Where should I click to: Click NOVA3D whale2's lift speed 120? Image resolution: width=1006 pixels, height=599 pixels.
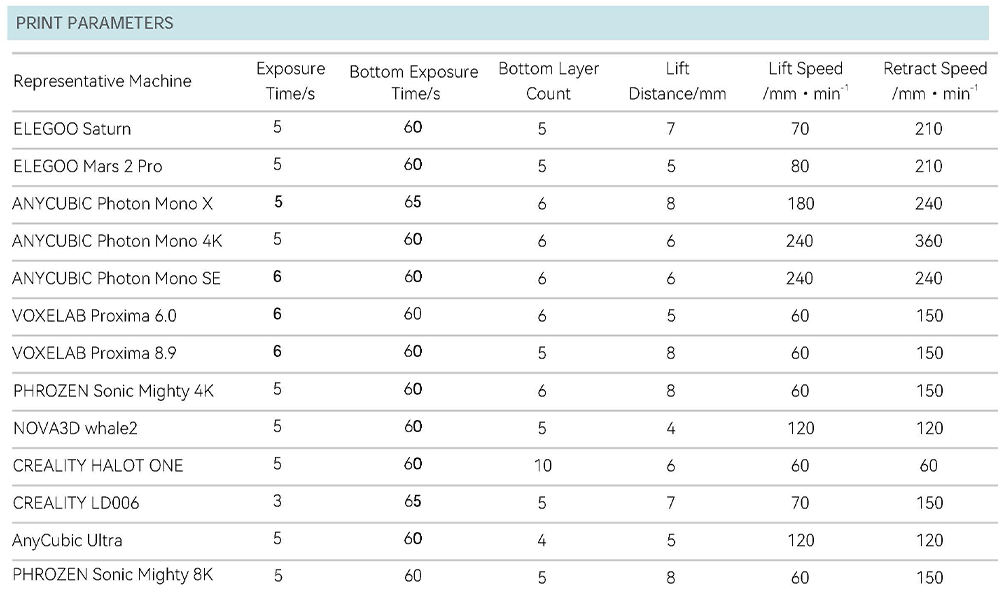coord(801,428)
